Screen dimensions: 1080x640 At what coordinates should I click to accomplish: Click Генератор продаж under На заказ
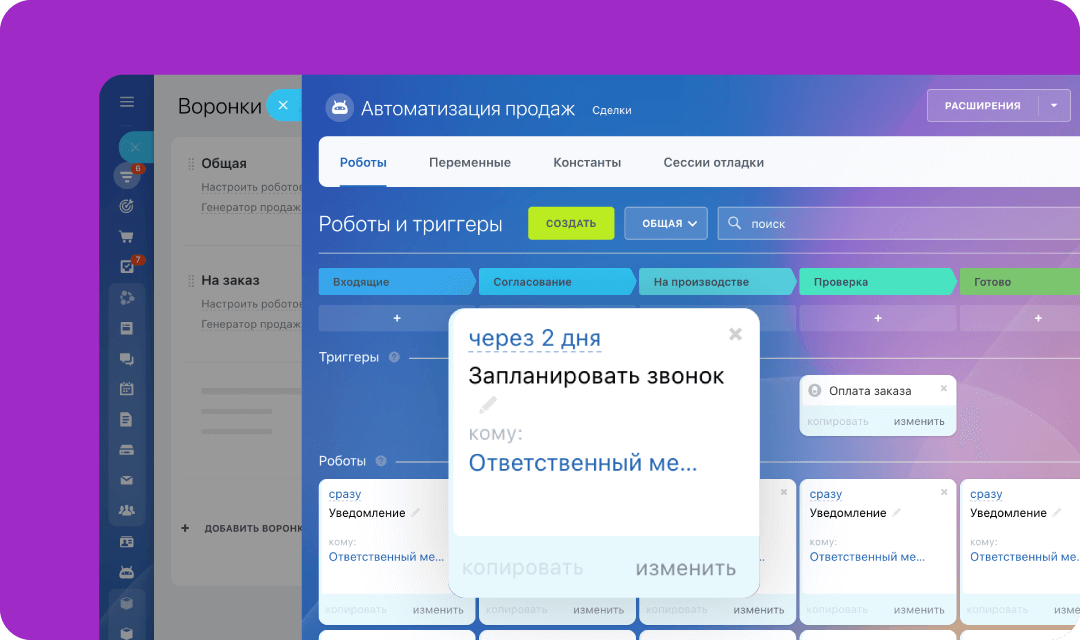(251, 324)
